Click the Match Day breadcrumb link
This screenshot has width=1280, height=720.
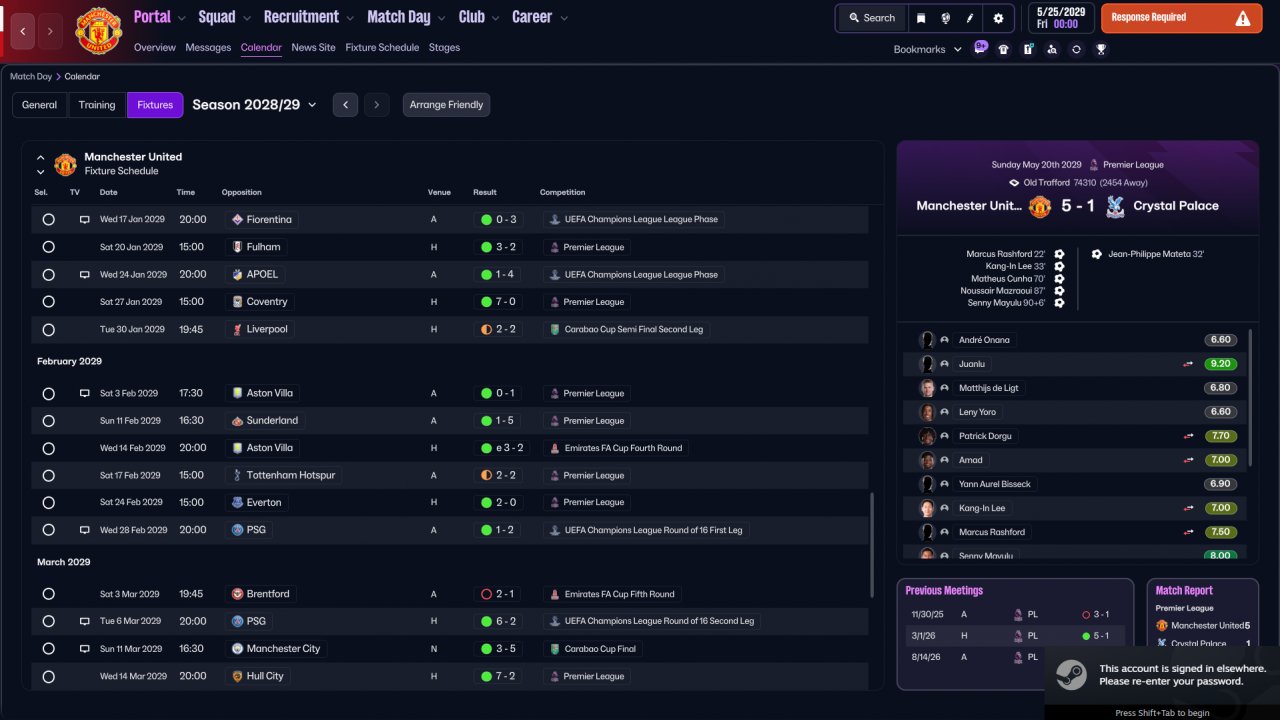(x=31, y=76)
